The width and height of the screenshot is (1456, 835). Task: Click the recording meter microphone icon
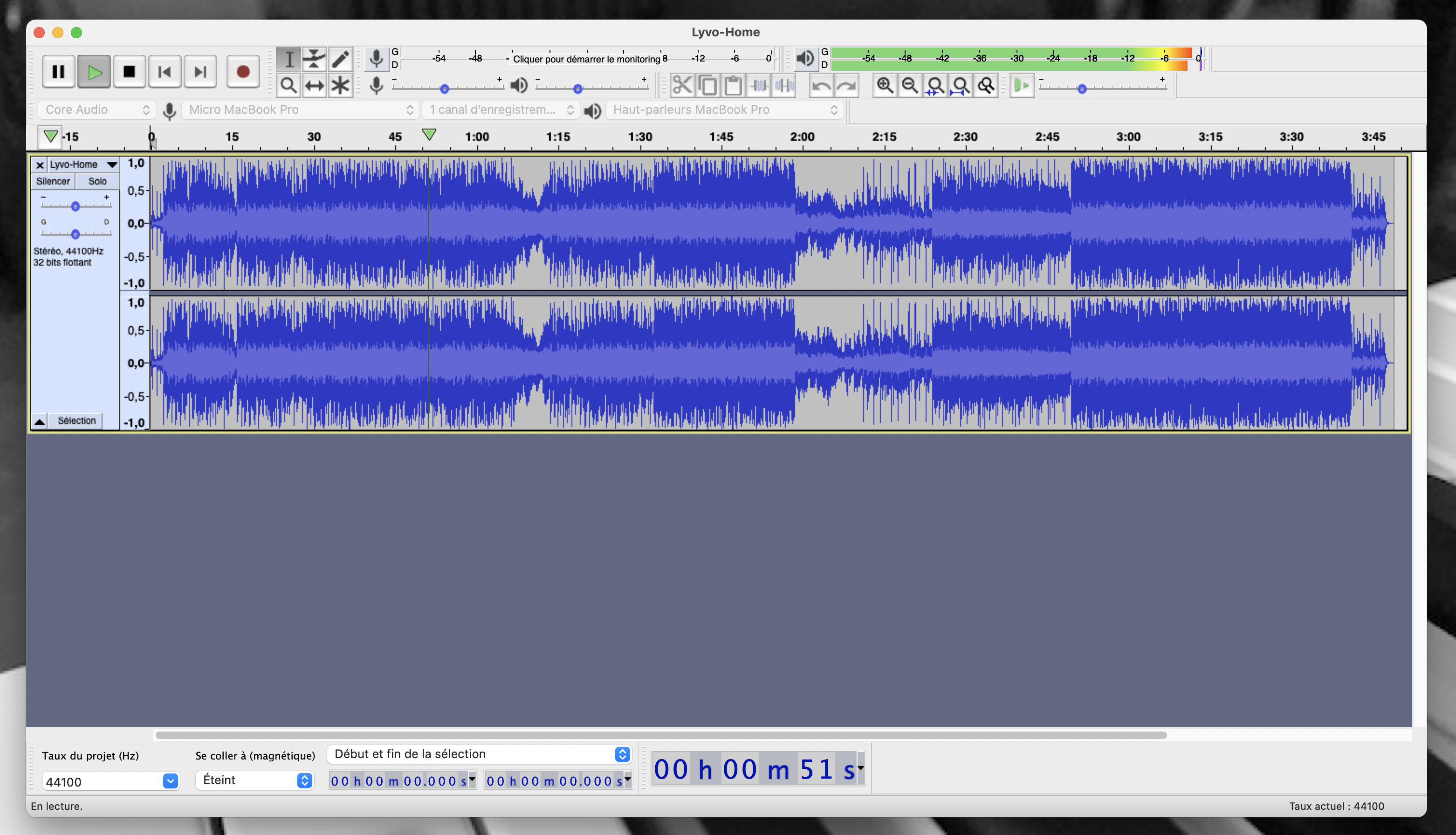point(376,59)
